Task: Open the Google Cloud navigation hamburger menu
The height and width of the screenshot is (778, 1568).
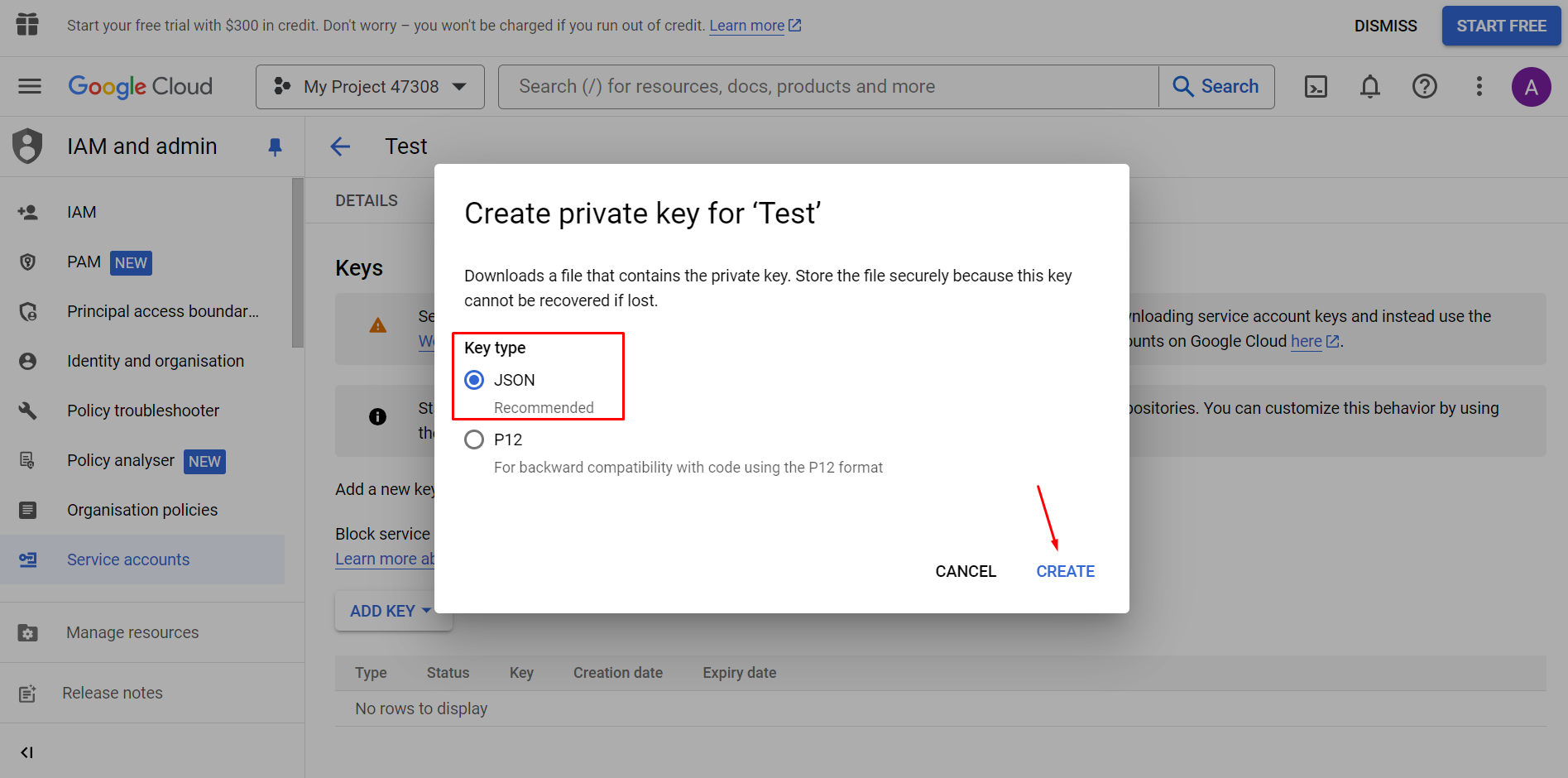Action: [x=28, y=86]
